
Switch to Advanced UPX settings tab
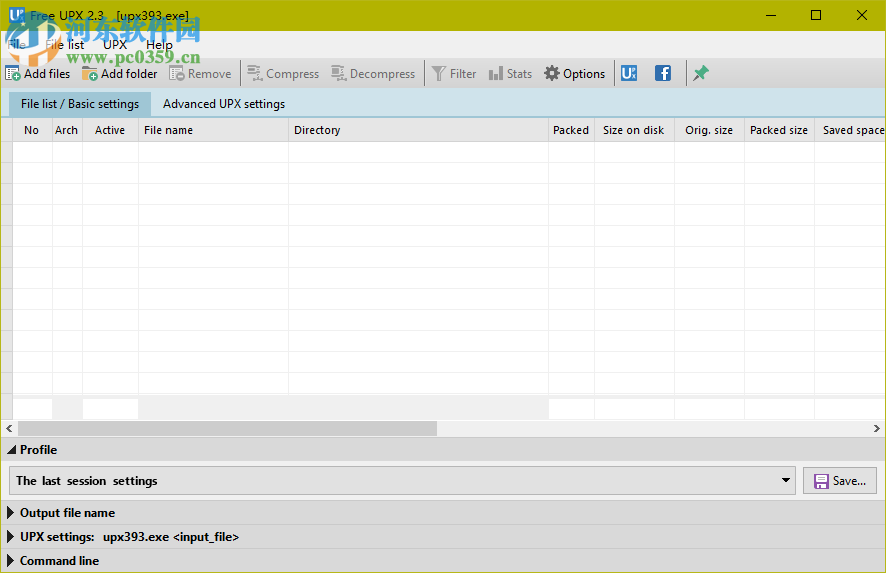click(224, 104)
